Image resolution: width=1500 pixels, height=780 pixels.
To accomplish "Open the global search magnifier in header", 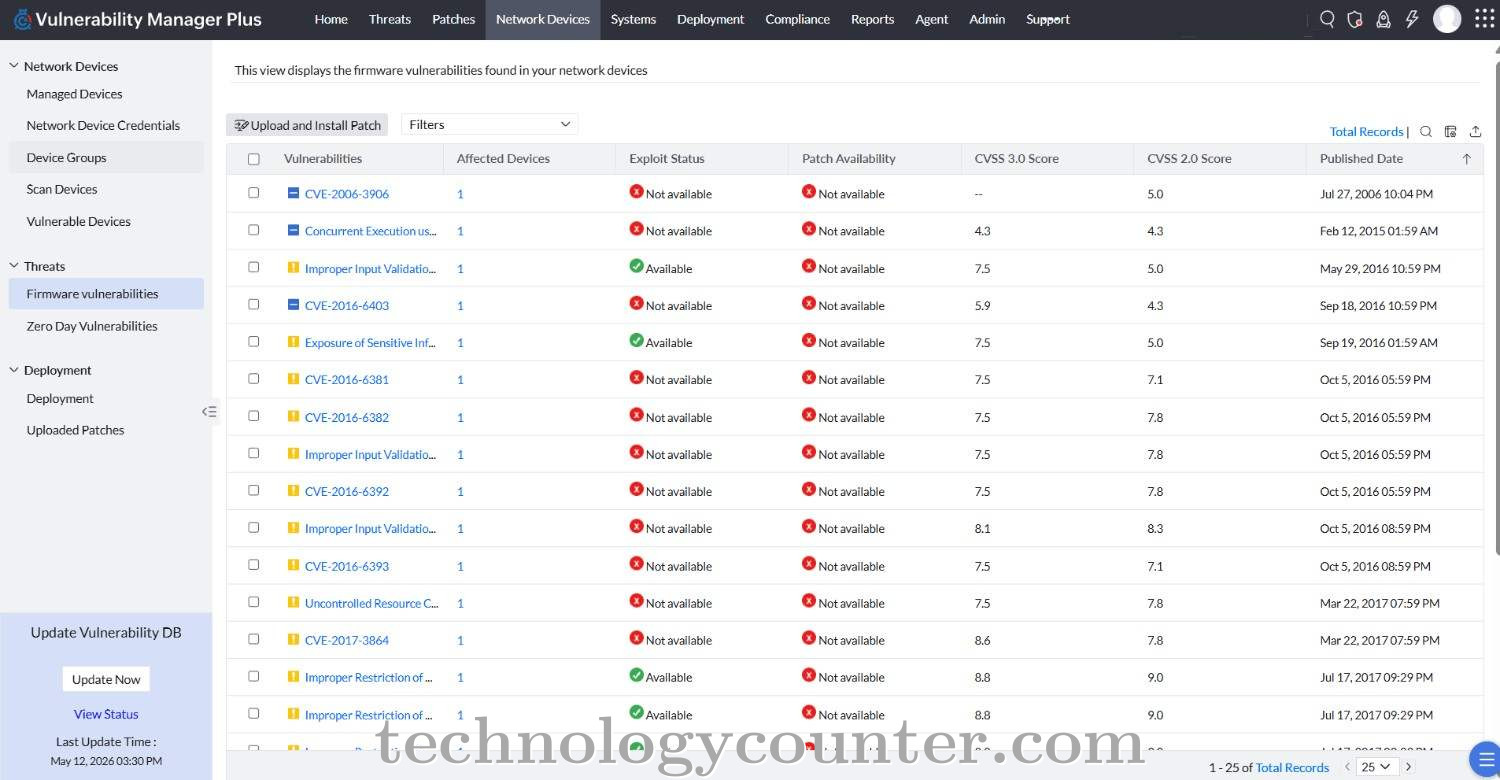I will (1327, 19).
